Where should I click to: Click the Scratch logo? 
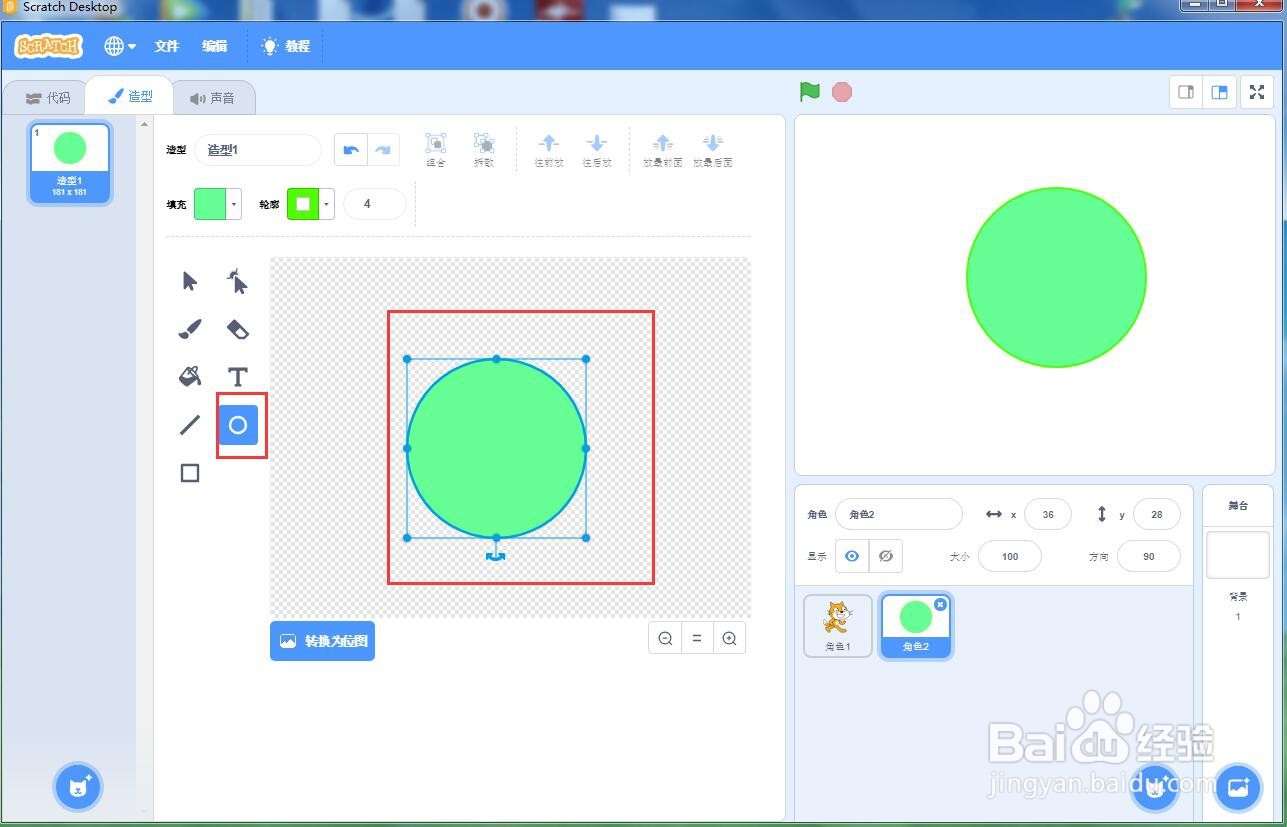pos(49,46)
